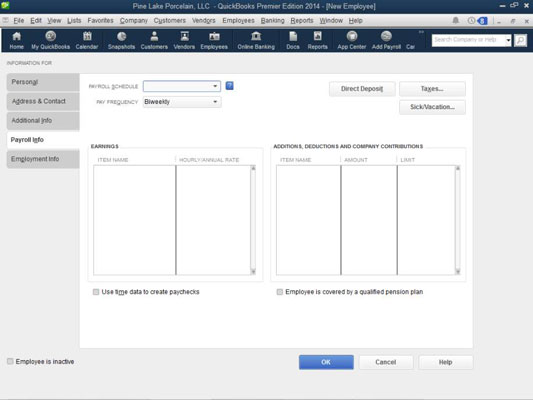Click the Add Payroll icon

(x=386, y=40)
